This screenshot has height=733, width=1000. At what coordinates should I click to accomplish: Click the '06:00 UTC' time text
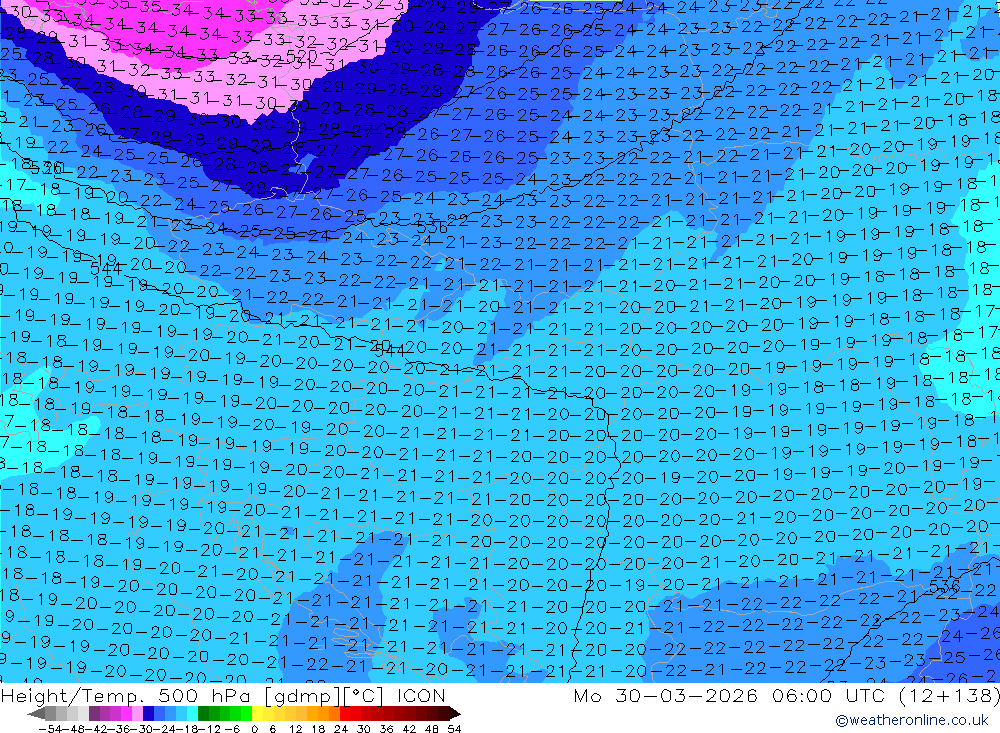[x=828, y=695]
